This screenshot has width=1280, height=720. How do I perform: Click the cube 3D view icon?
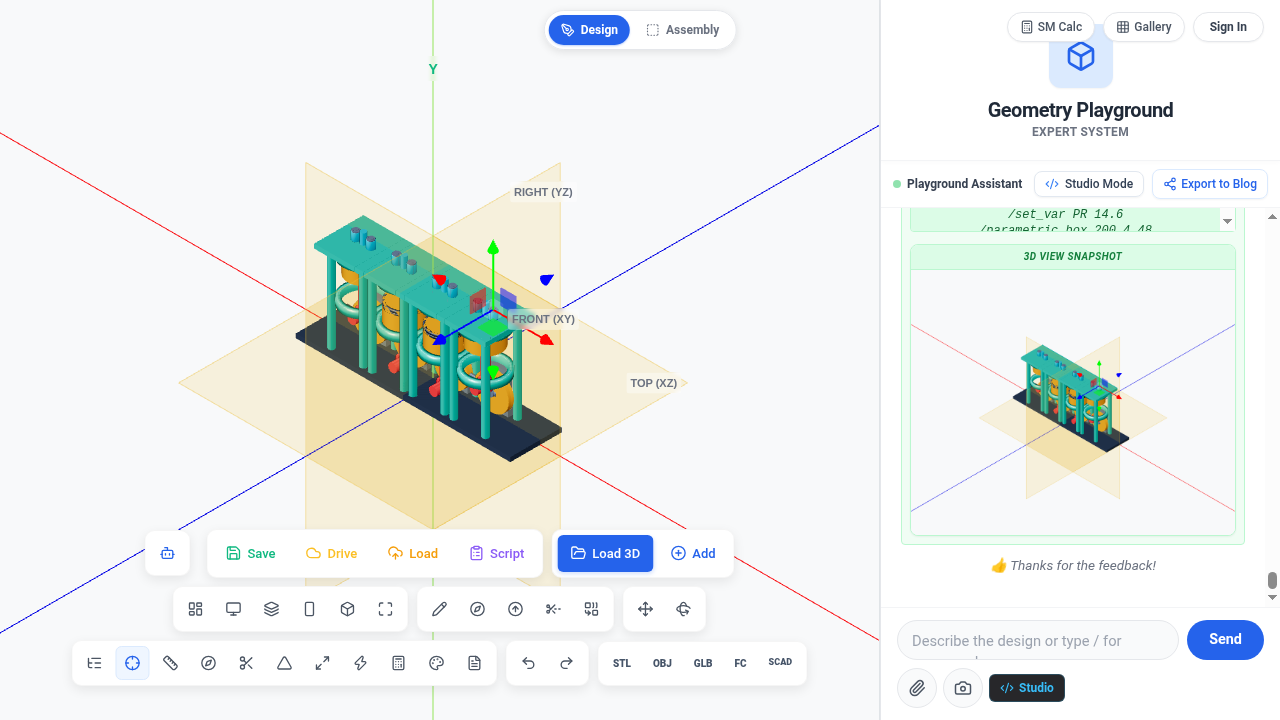pos(348,609)
